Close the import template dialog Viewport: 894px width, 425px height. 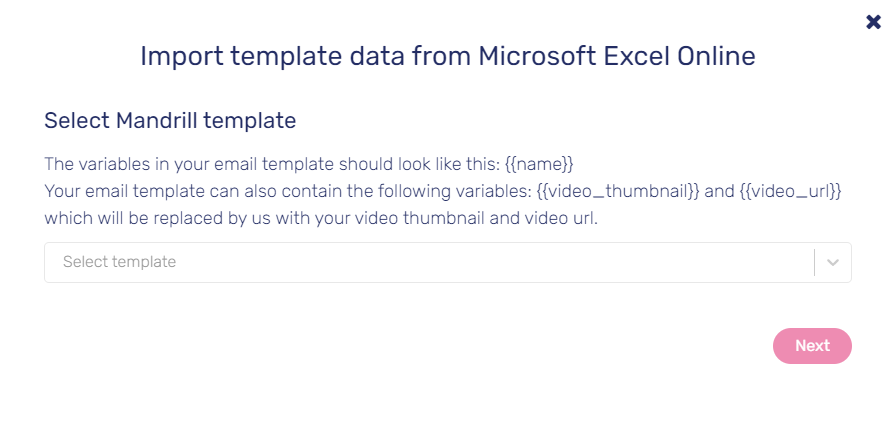[873, 22]
